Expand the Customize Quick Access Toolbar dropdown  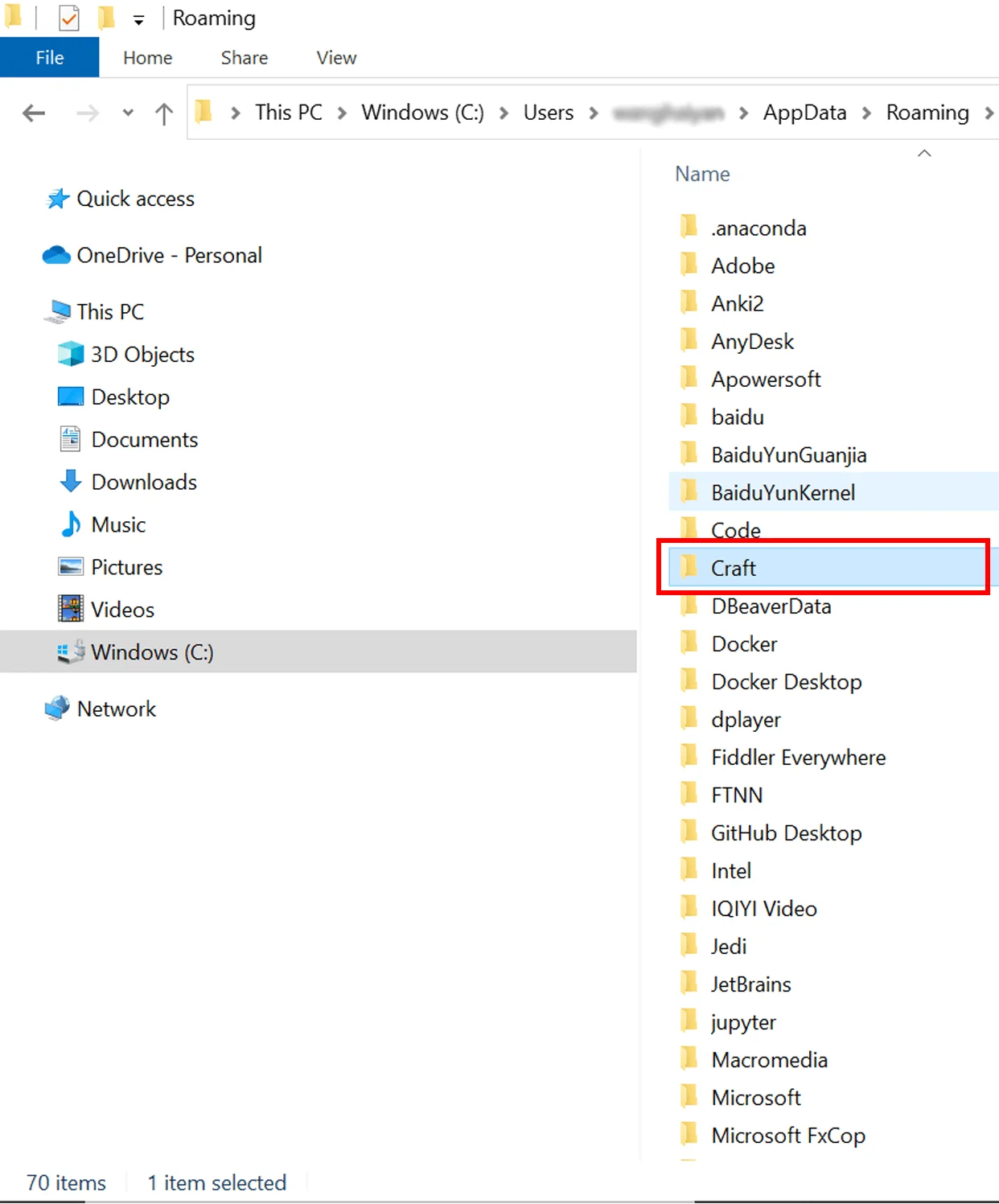[138, 20]
